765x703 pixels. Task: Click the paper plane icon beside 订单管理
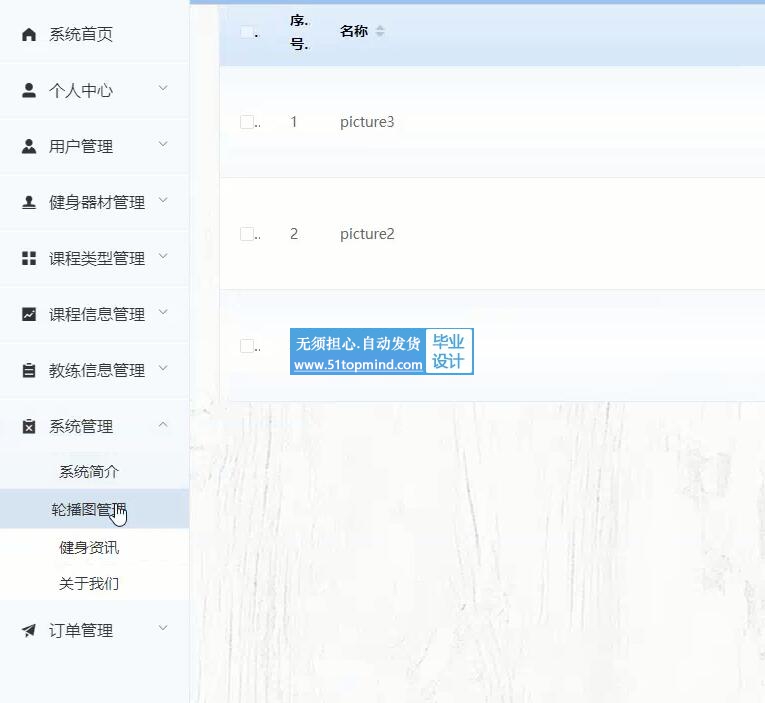pos(29,630)
